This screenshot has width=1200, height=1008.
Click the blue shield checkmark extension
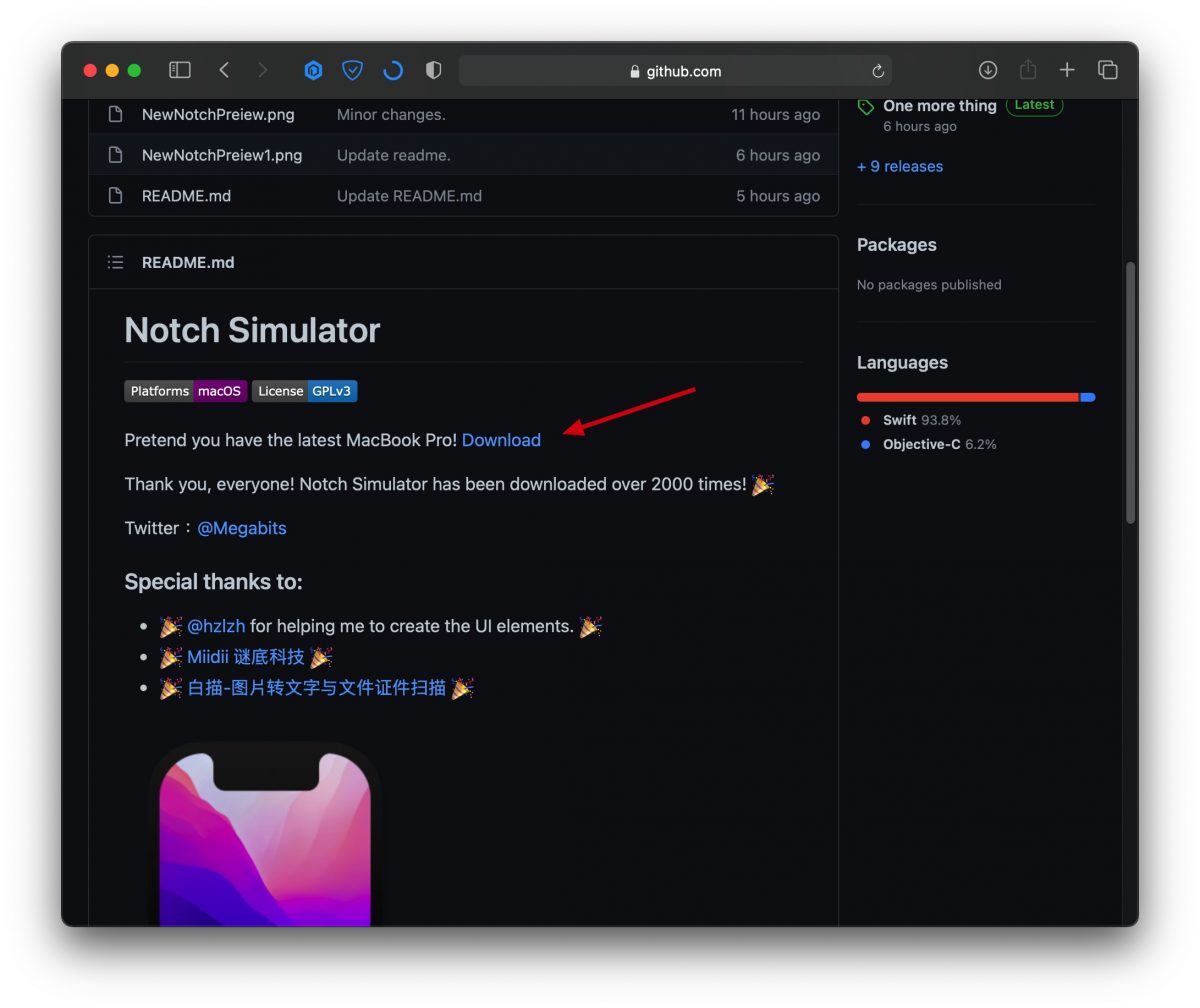[x=352, y=70]
